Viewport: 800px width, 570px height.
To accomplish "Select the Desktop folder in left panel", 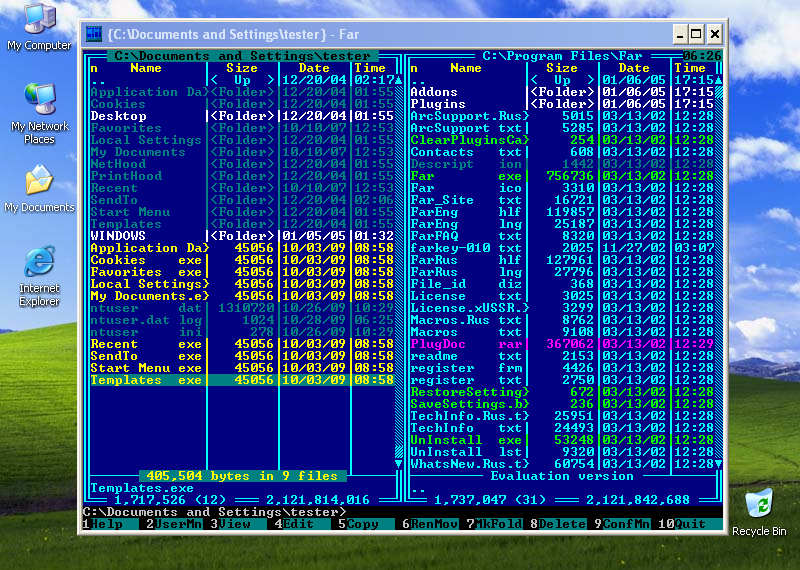I will 242,116.
